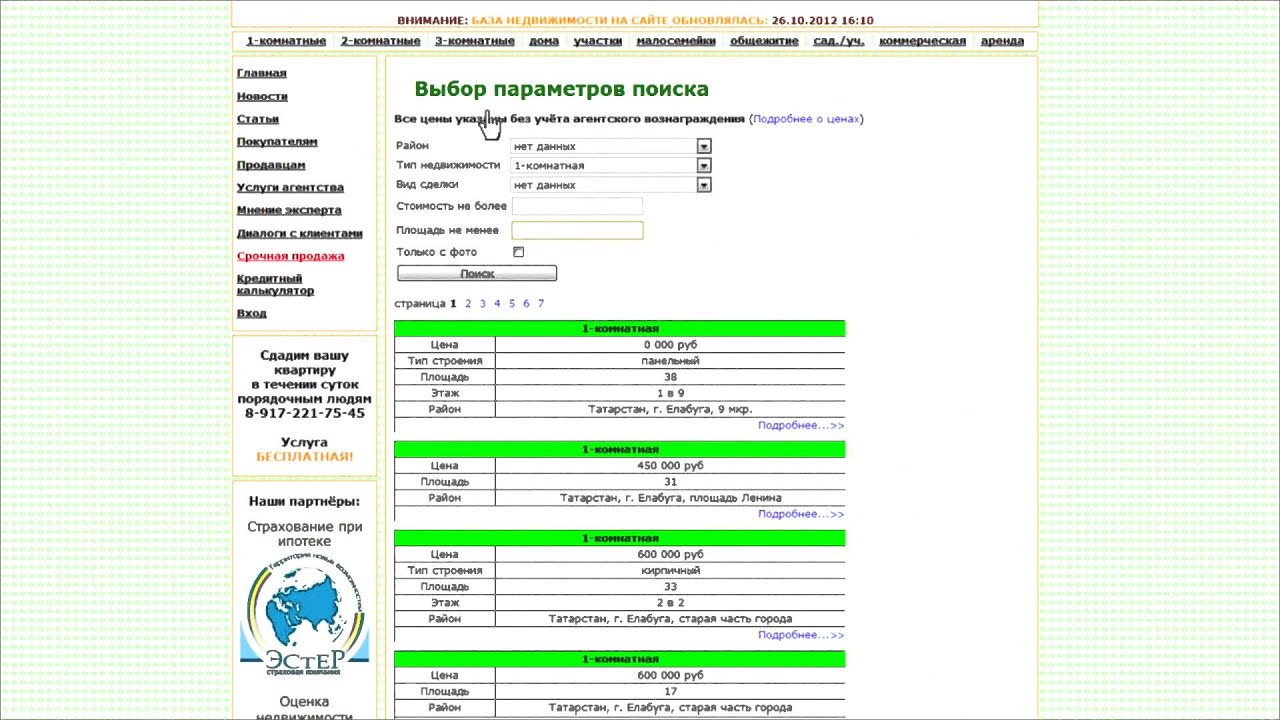Go to results page 7
The image size is (1280, 720).
[541, 303]
